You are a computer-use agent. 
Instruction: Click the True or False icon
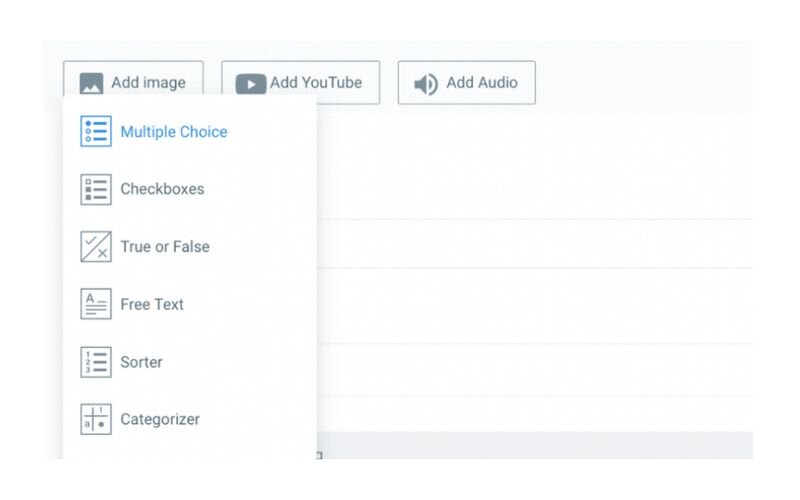96,246
